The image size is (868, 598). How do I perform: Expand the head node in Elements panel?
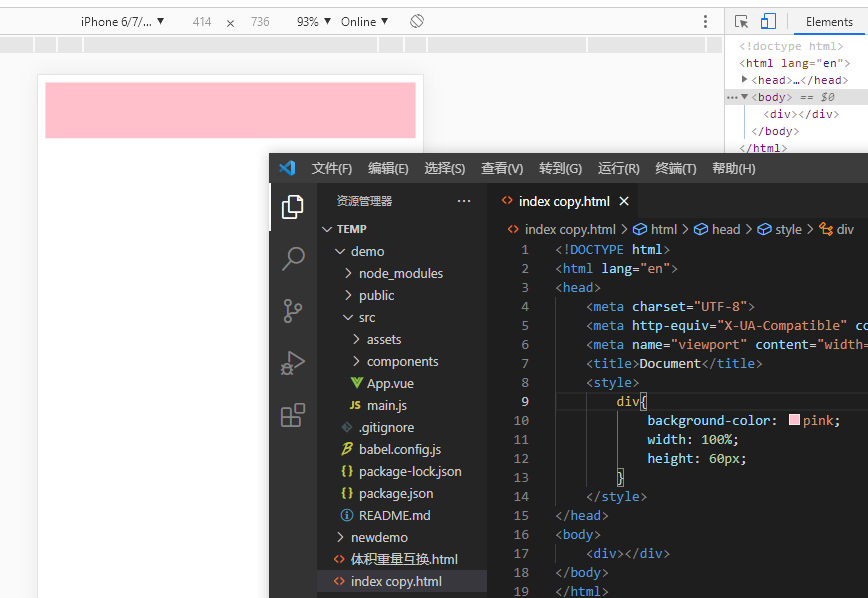[x=745, y=80]
